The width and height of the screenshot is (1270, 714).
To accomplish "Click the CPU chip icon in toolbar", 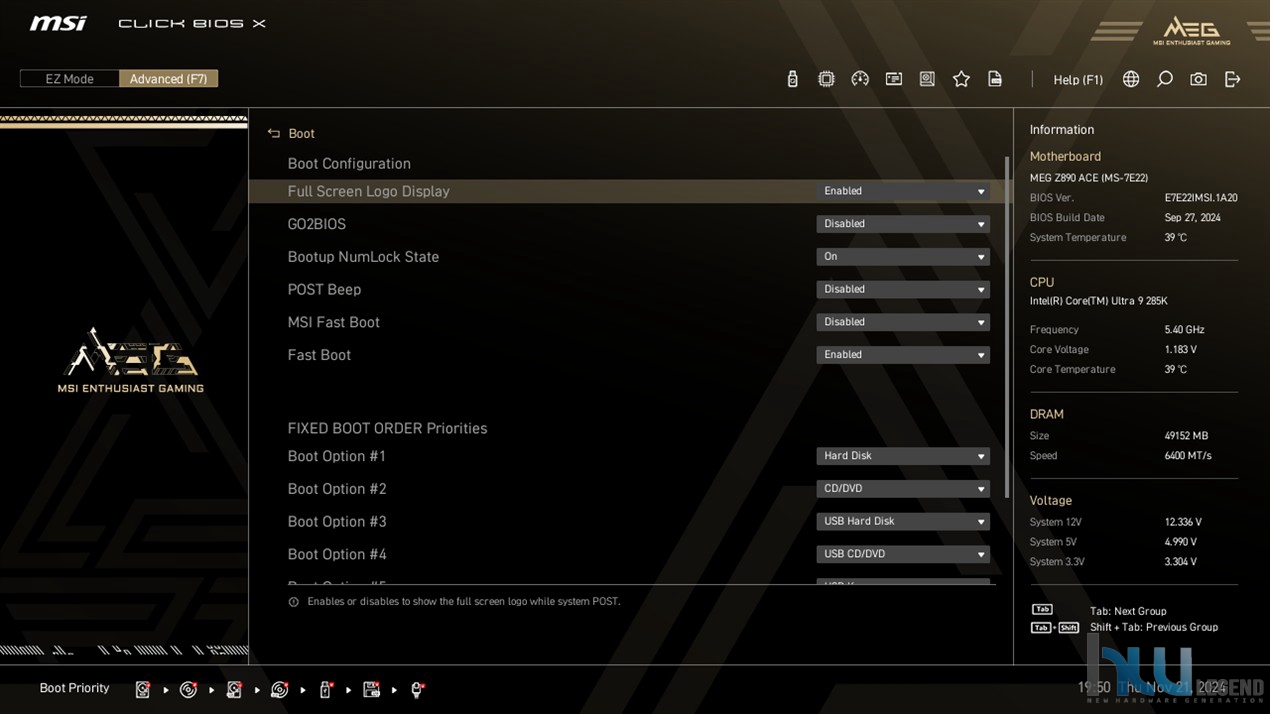I will pos(826,79).
